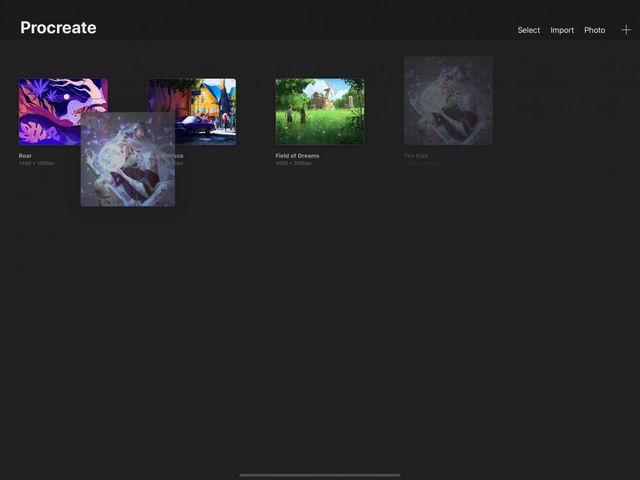
Task: Open the Photo import option
Action: click(x=594, y=30)
